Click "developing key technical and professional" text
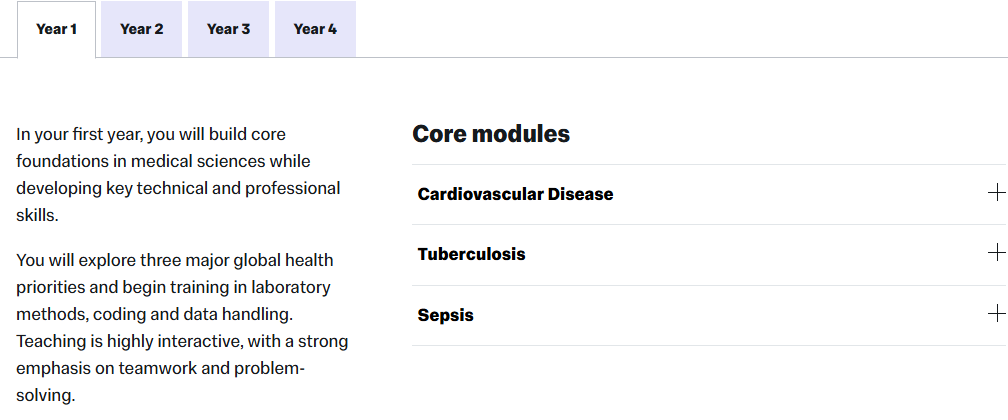 pyautogui.click(x=178, y=188)
